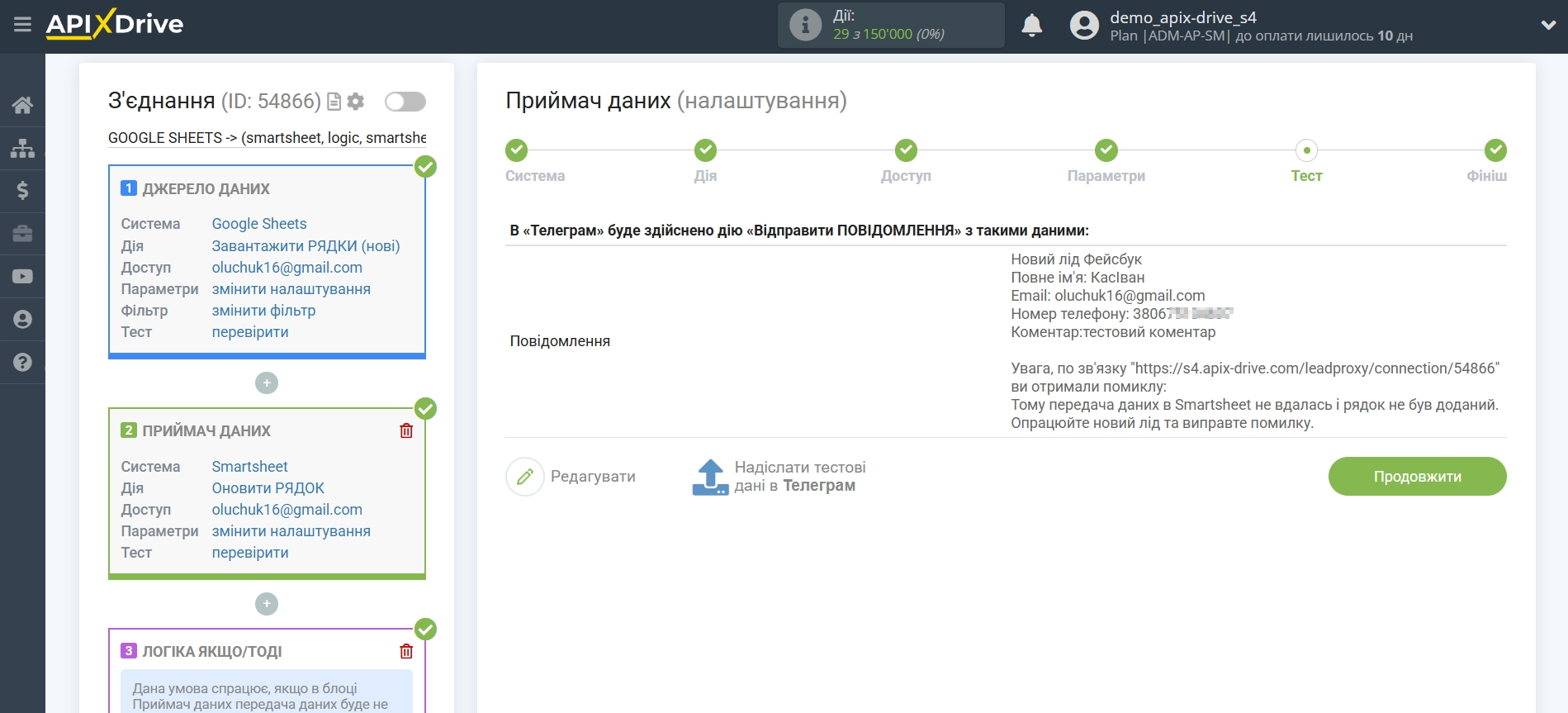The height and width of the screenshot is (713, 1568).
Task: Click the actions info icon
Action: click(x=805, y=25)
